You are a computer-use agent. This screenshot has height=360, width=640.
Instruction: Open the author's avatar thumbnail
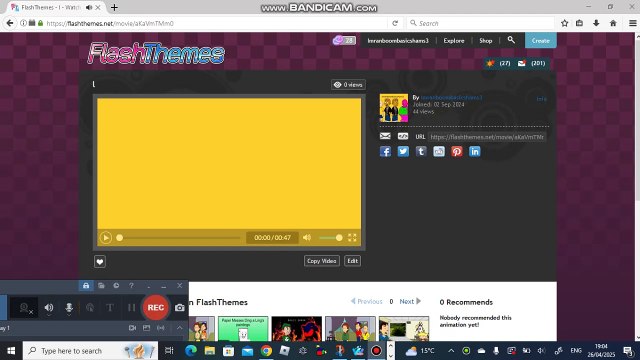394,108
